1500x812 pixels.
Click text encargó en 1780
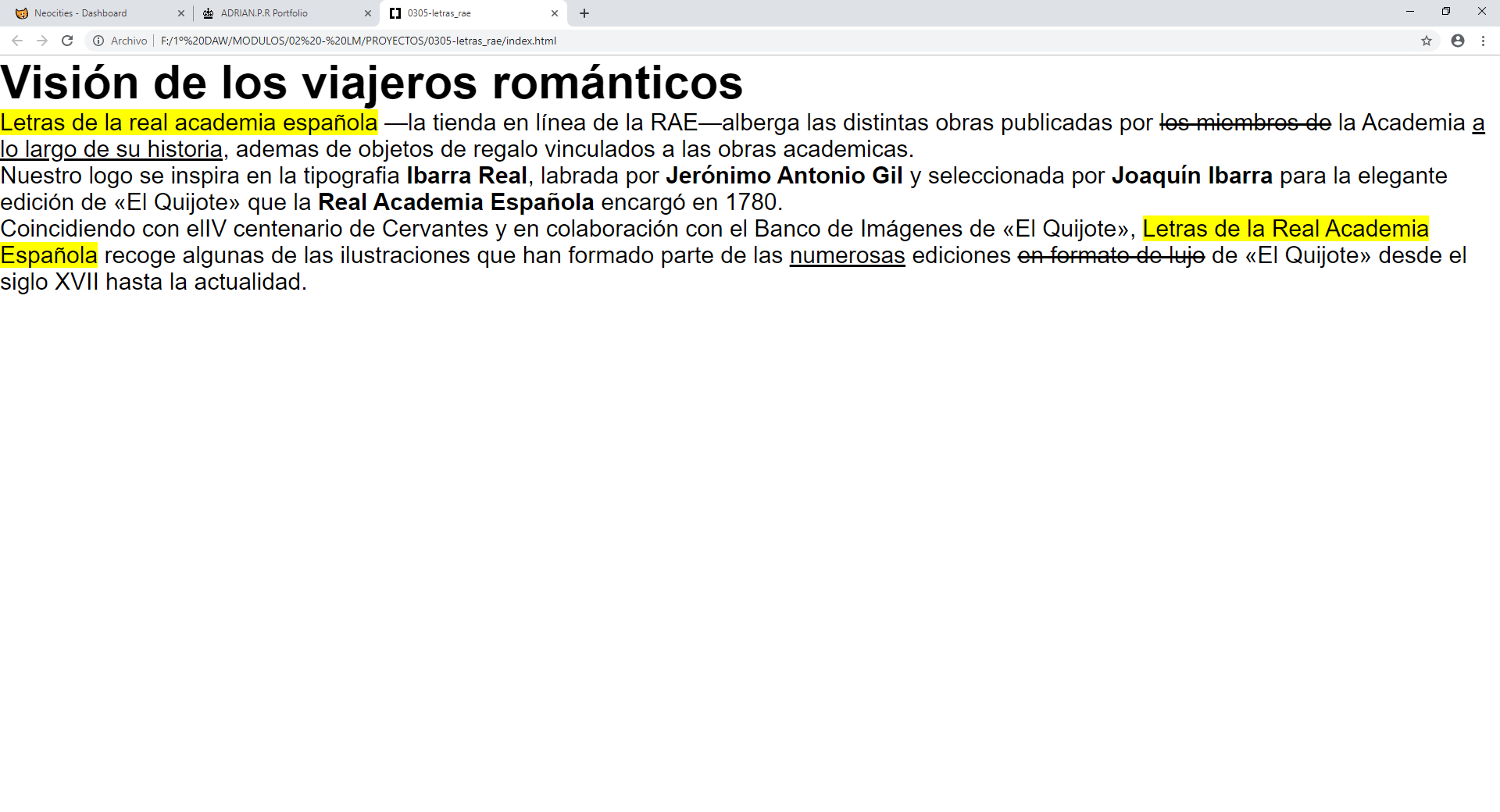692,202
